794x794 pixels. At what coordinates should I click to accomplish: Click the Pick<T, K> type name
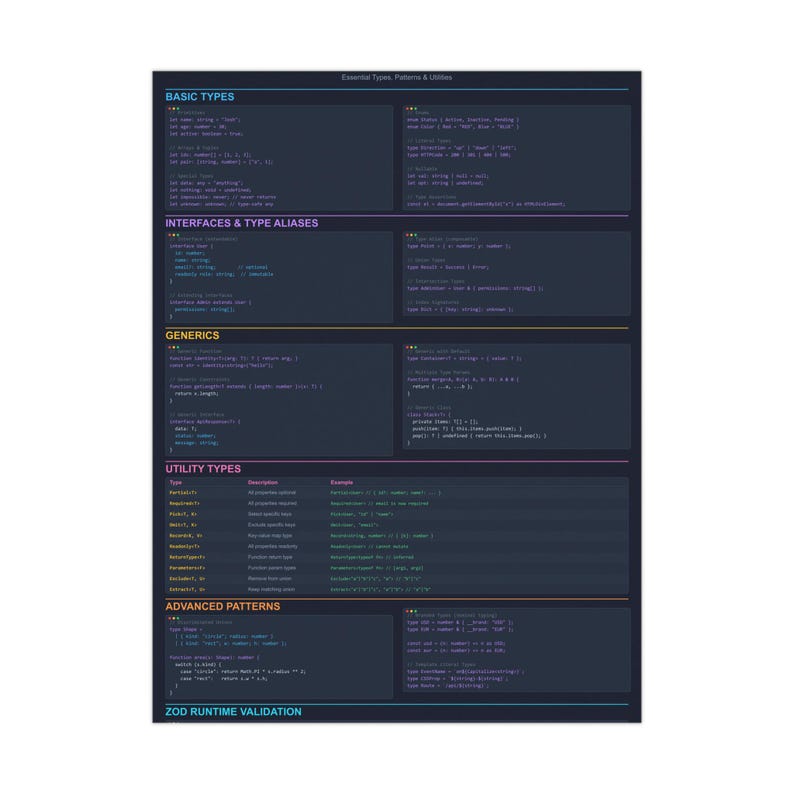click(x=183, y=514)
